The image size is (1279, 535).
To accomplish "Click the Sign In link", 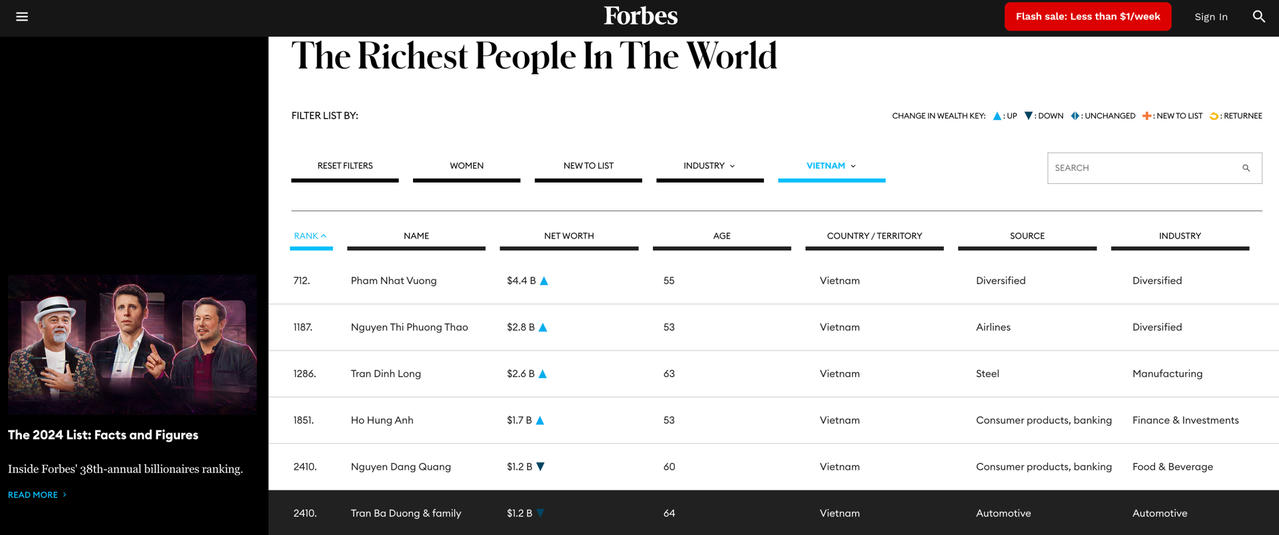I will click(1210, 17).
